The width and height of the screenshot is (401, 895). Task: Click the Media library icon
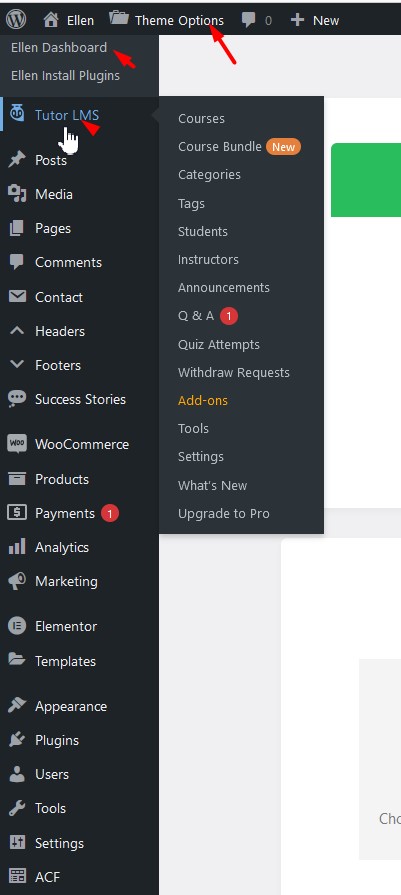(x=17, y=195)
